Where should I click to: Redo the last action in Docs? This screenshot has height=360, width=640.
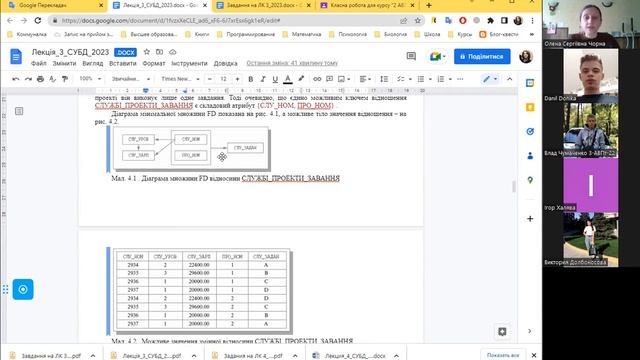click(28, 79)
